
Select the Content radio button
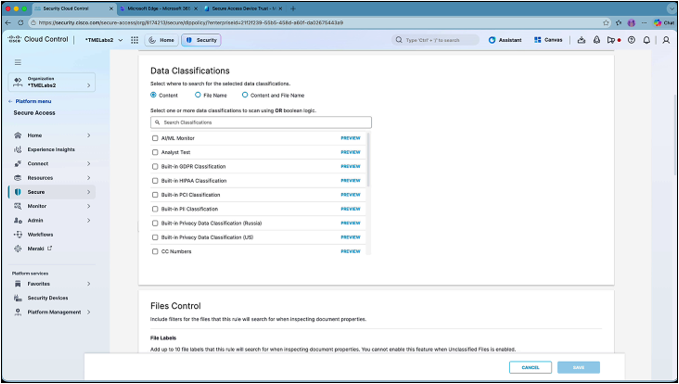coord(153,95)
